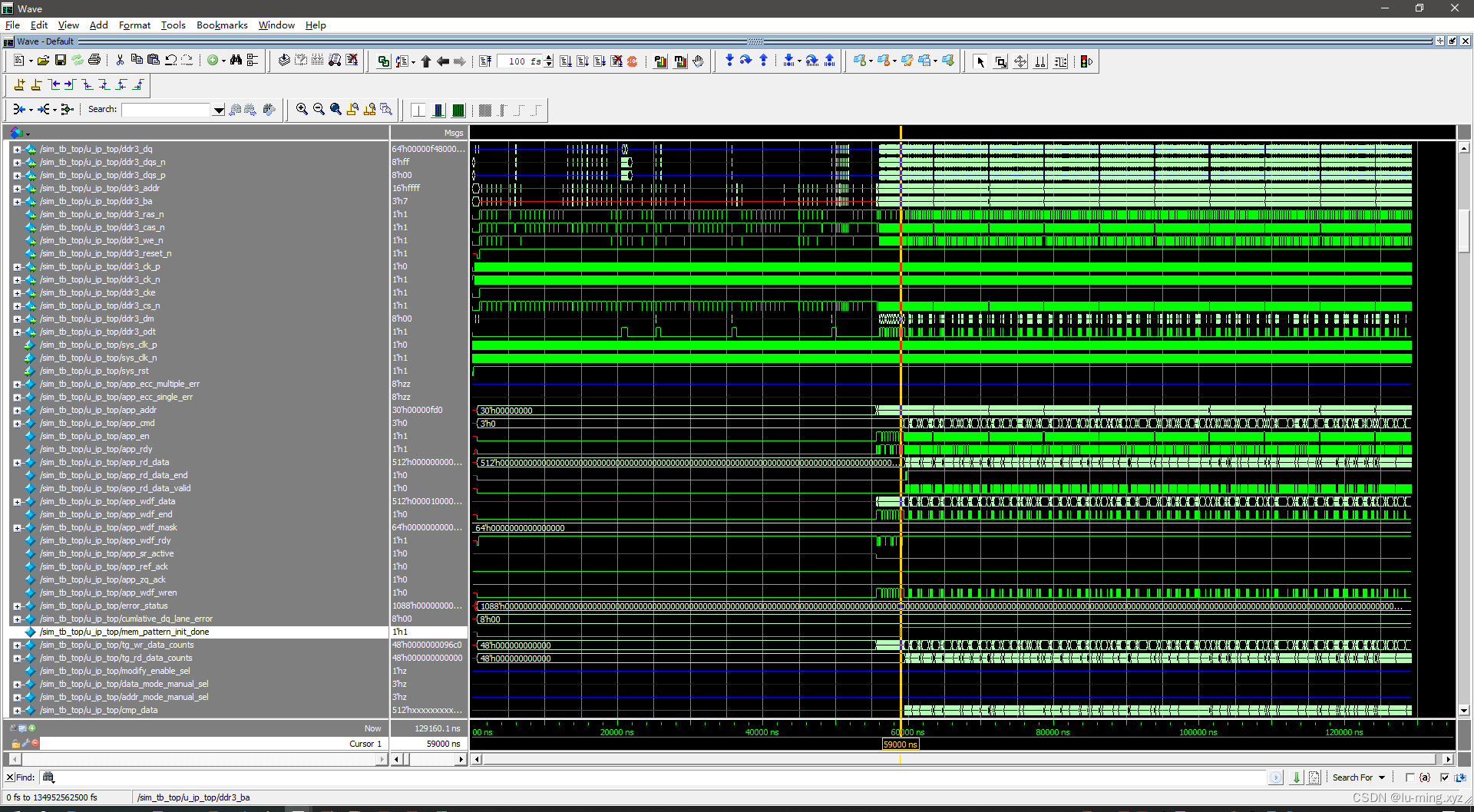This screenshot has height=812, width=1474.
Task: Open Find using the binoculars icon
Action: tap(236, 60)
